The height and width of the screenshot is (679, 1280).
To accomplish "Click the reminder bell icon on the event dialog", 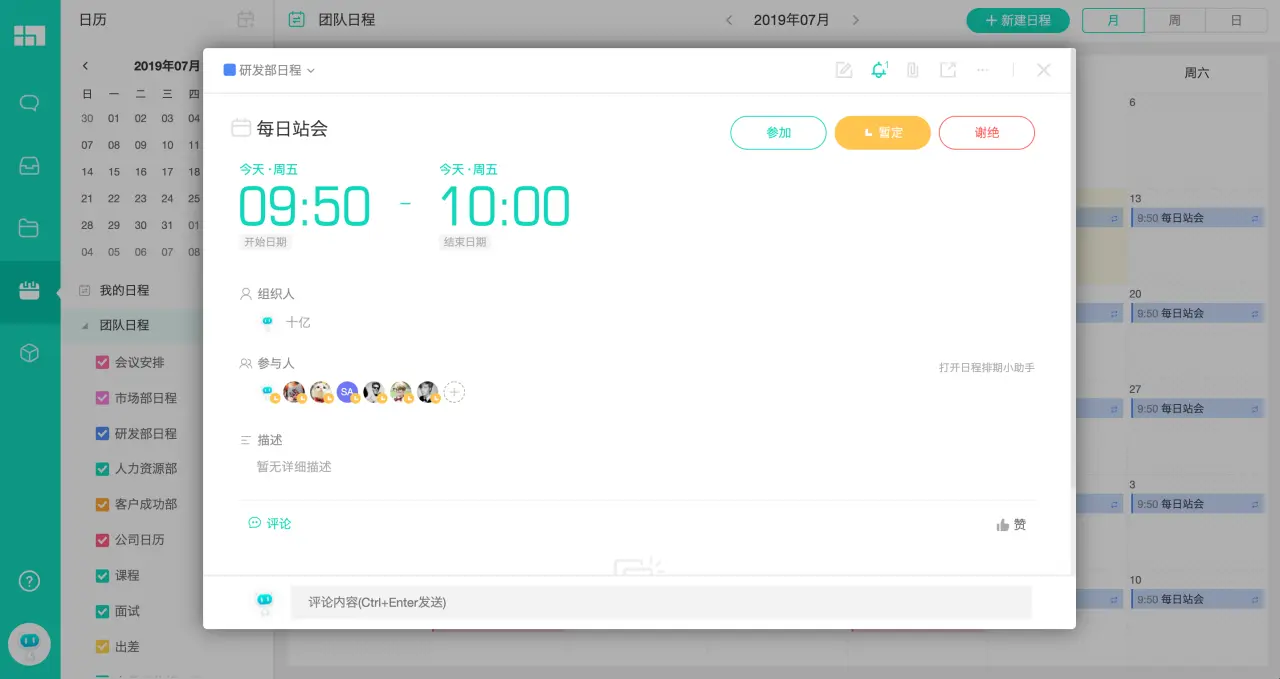I will 878,70.
